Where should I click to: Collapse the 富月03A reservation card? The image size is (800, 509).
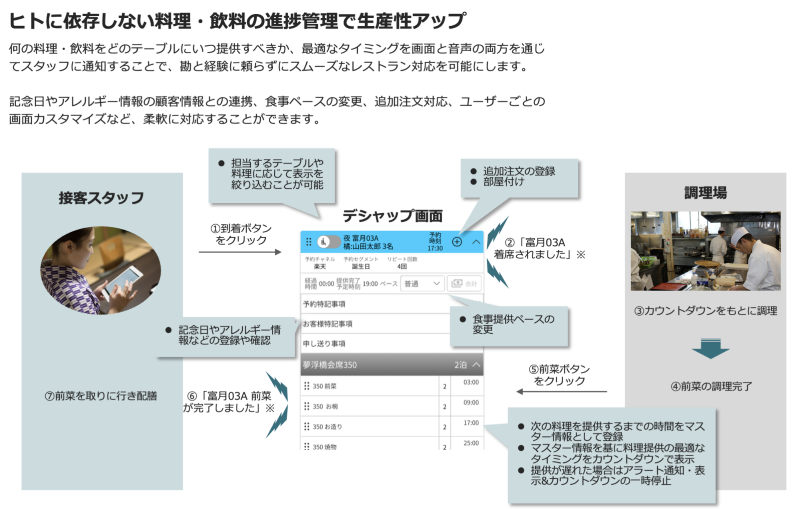coord(476,242)
